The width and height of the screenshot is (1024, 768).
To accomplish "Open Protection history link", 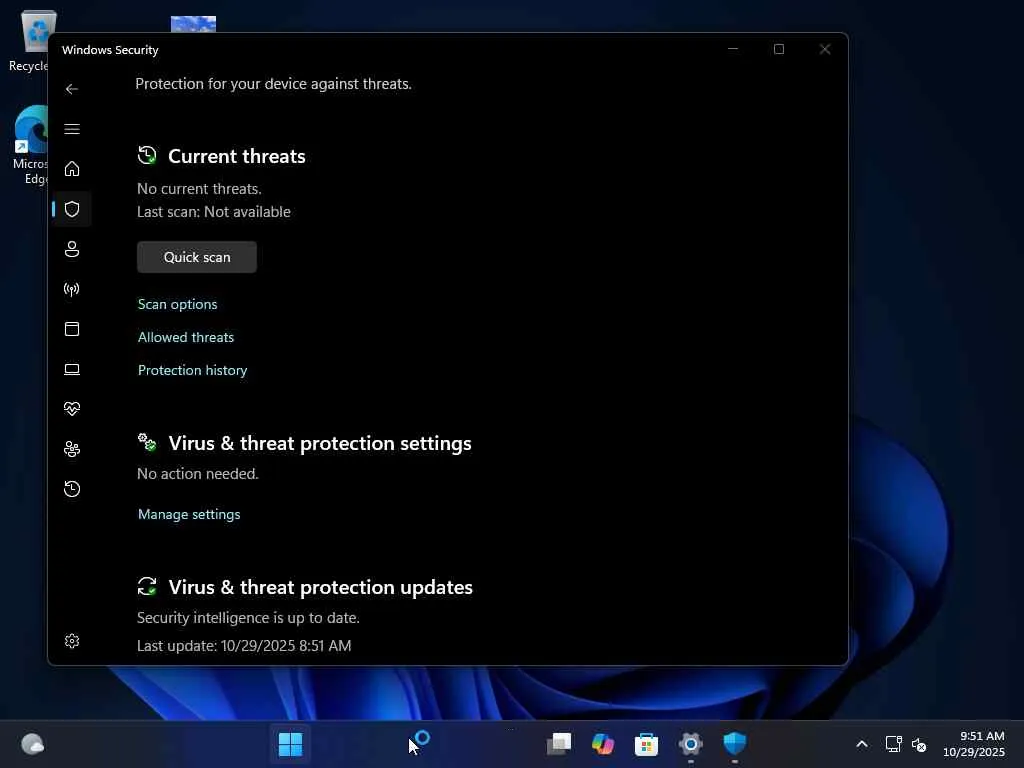I will point(193,370).
